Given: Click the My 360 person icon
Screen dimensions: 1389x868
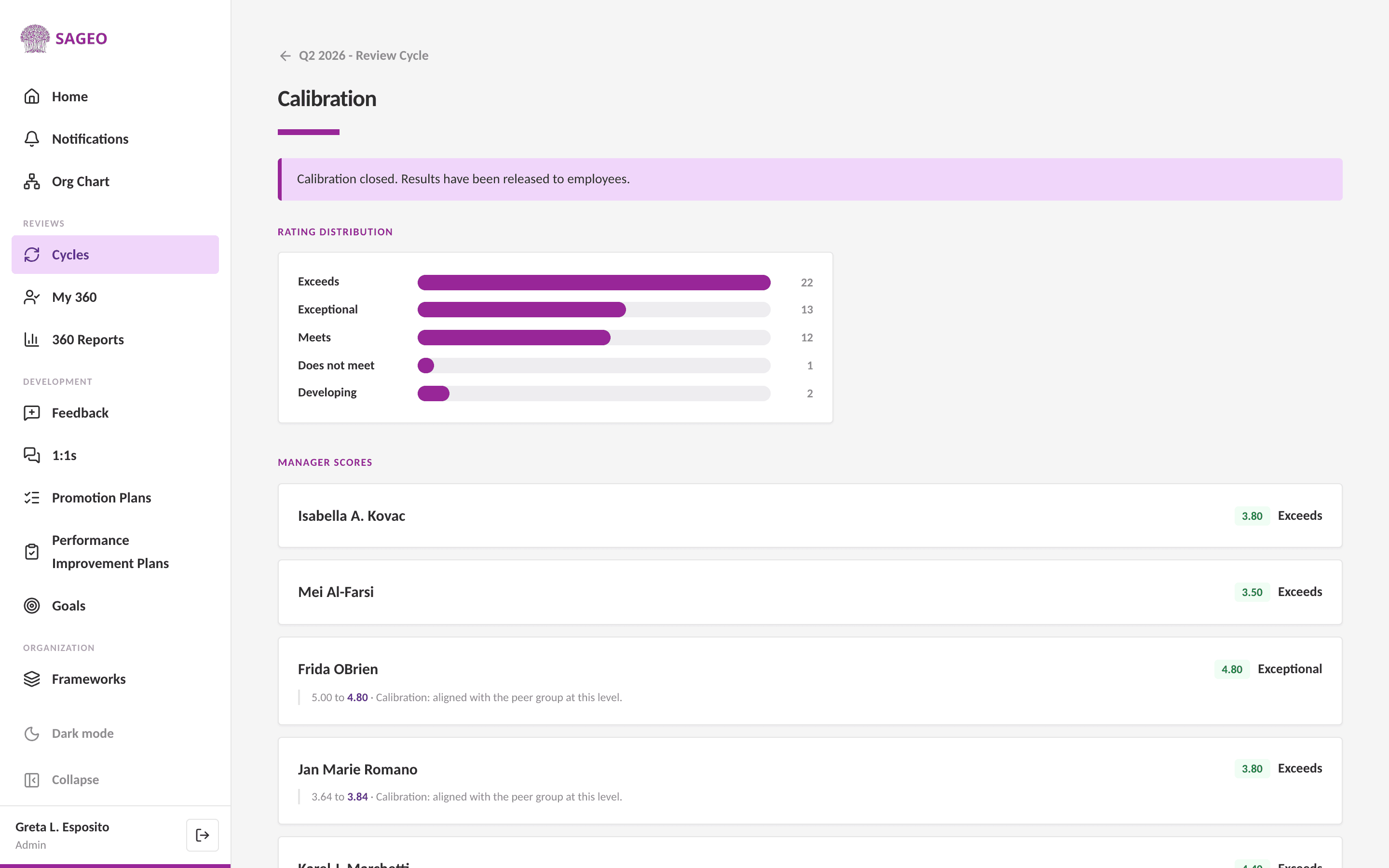Looking at the screenshot, I should coord(31,298).
